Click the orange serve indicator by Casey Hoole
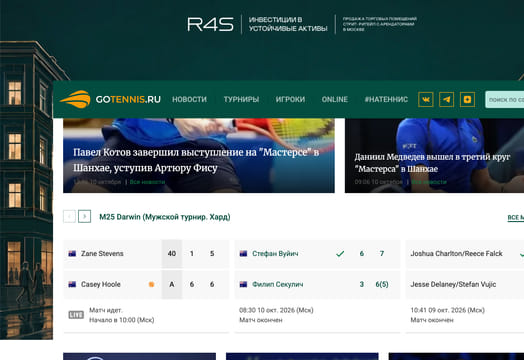The image size is (524, 360). coord(151,284)
